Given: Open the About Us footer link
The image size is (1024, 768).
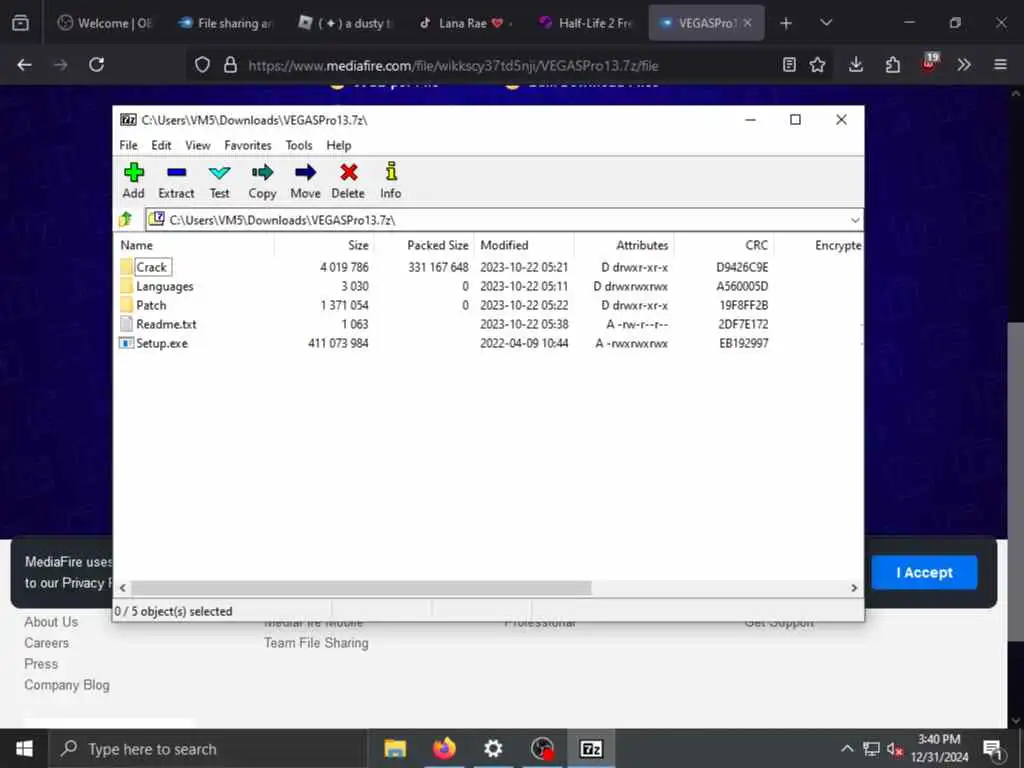Looking at the screenshot, I should (x=51, y=622).
